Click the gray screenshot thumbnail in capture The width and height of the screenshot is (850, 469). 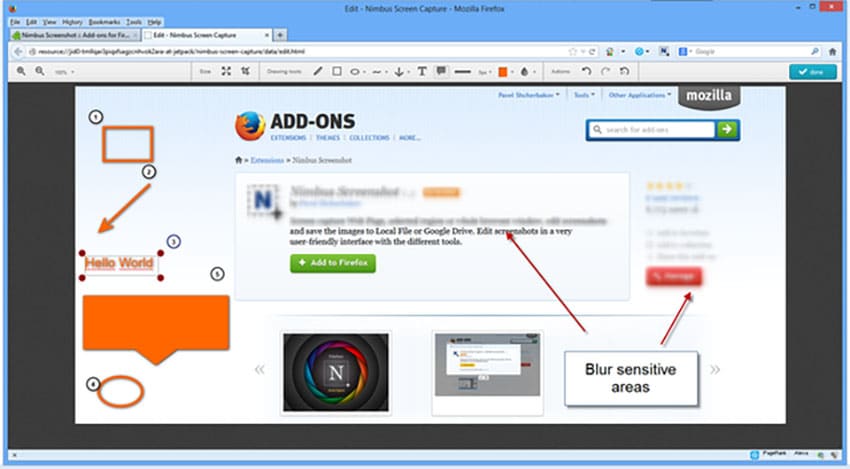(487, 364)
